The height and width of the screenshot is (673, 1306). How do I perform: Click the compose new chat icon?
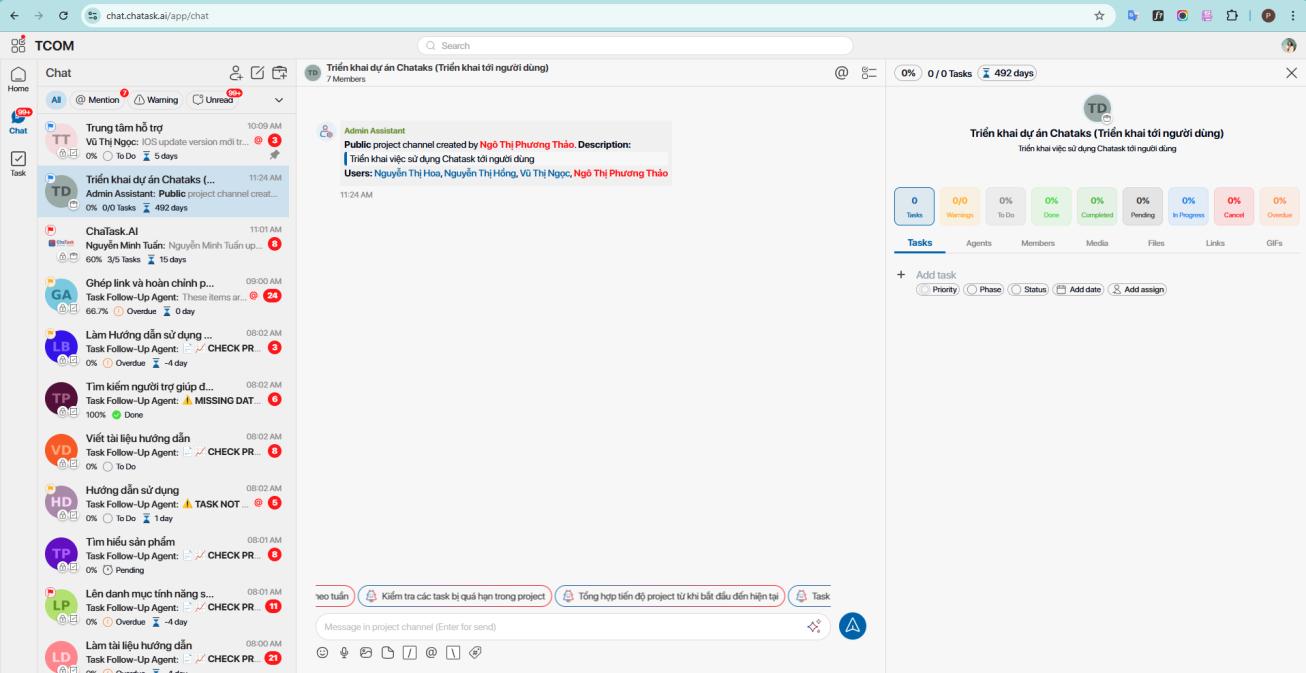[257, 73]
